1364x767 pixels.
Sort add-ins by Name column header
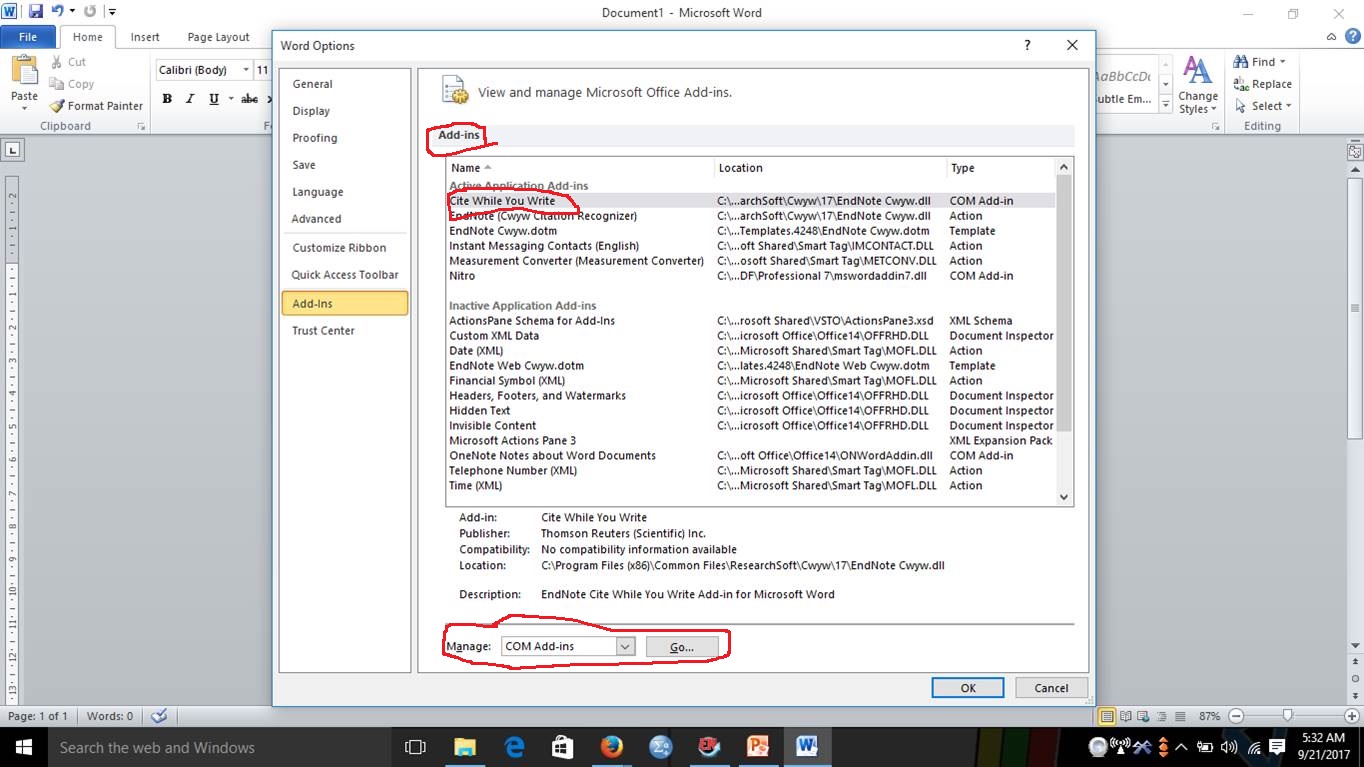pyautogui.click(x=580, y=168)
